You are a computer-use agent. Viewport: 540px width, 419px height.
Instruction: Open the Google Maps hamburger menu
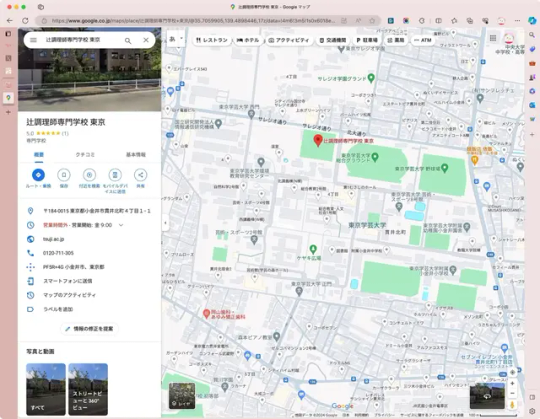click(33, 40)
